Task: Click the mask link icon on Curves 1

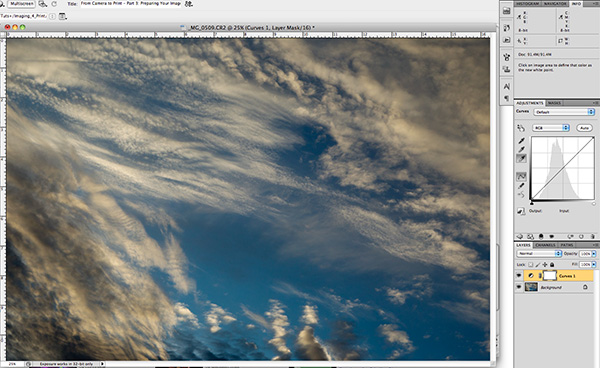Action: 540,276
